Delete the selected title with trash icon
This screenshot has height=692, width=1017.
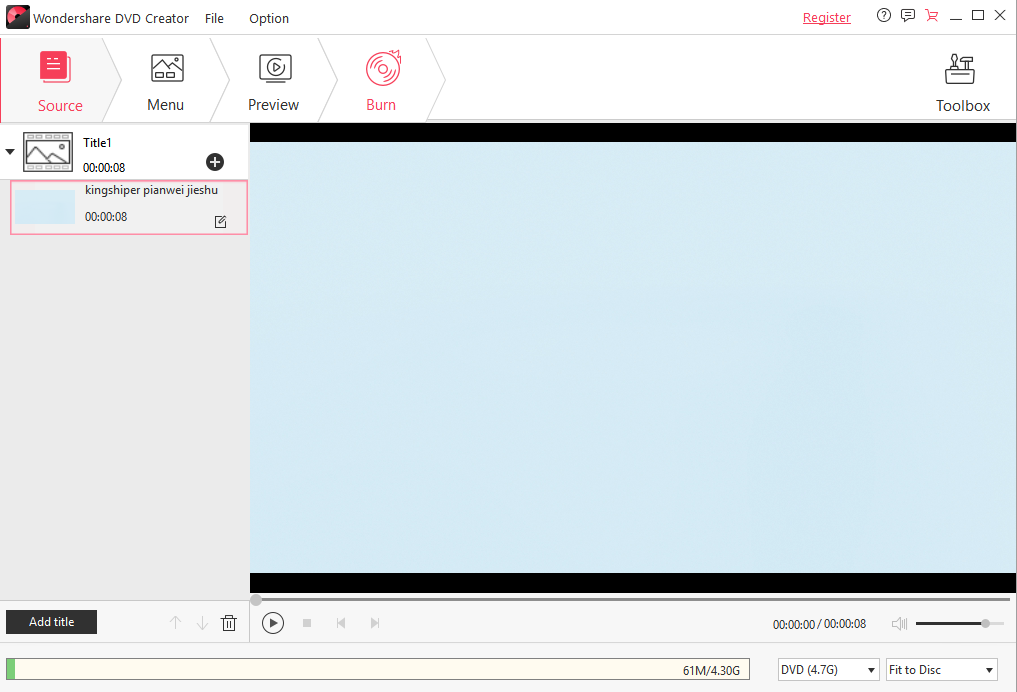229,623
